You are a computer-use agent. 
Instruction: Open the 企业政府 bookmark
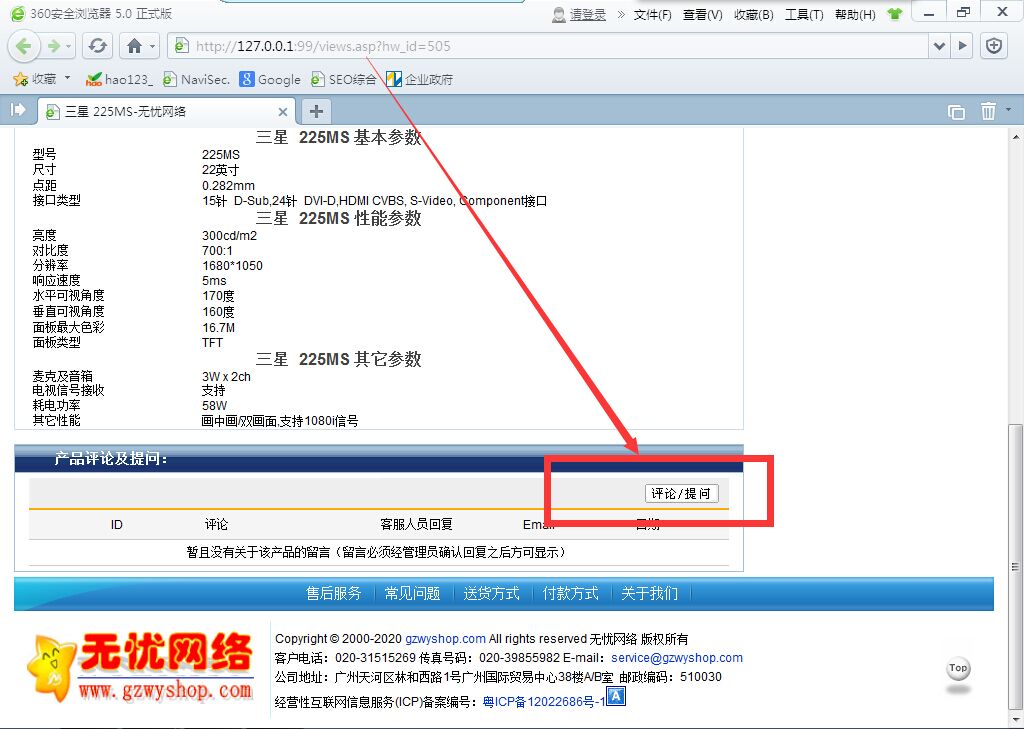click(419, 80)
